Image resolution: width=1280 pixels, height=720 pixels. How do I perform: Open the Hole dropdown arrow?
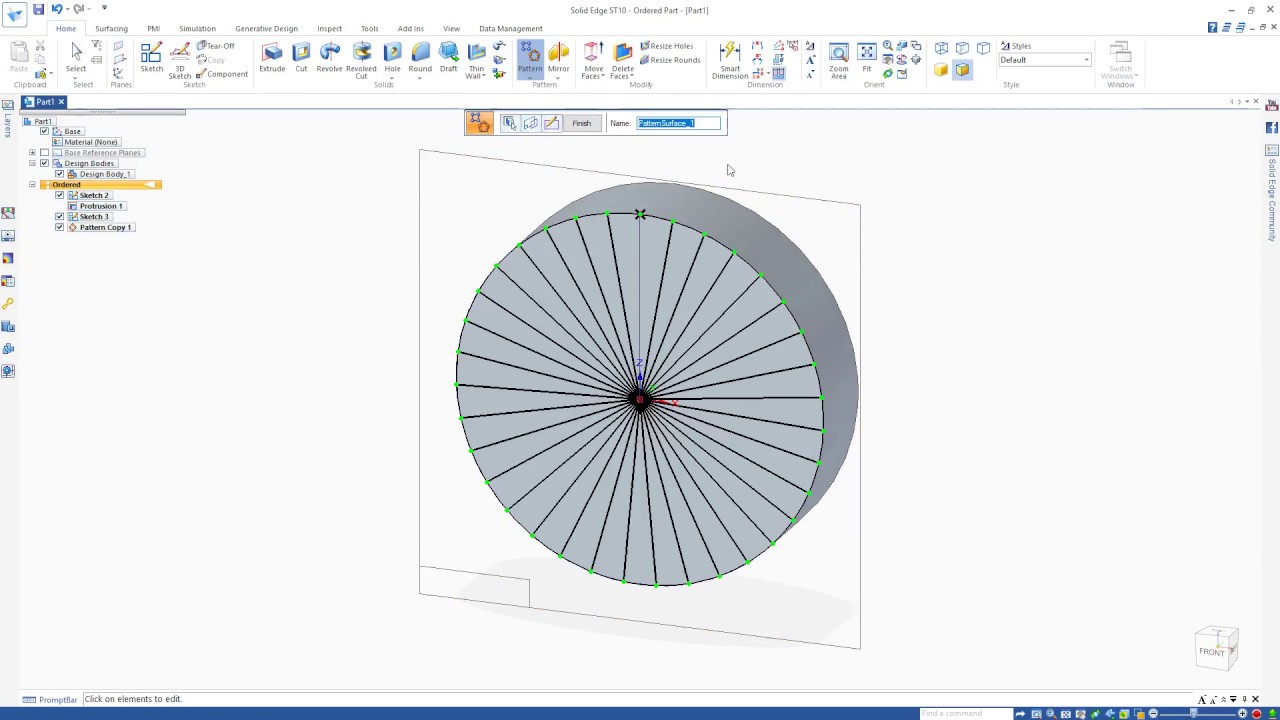pyautogui.click(x=392, y=76)
